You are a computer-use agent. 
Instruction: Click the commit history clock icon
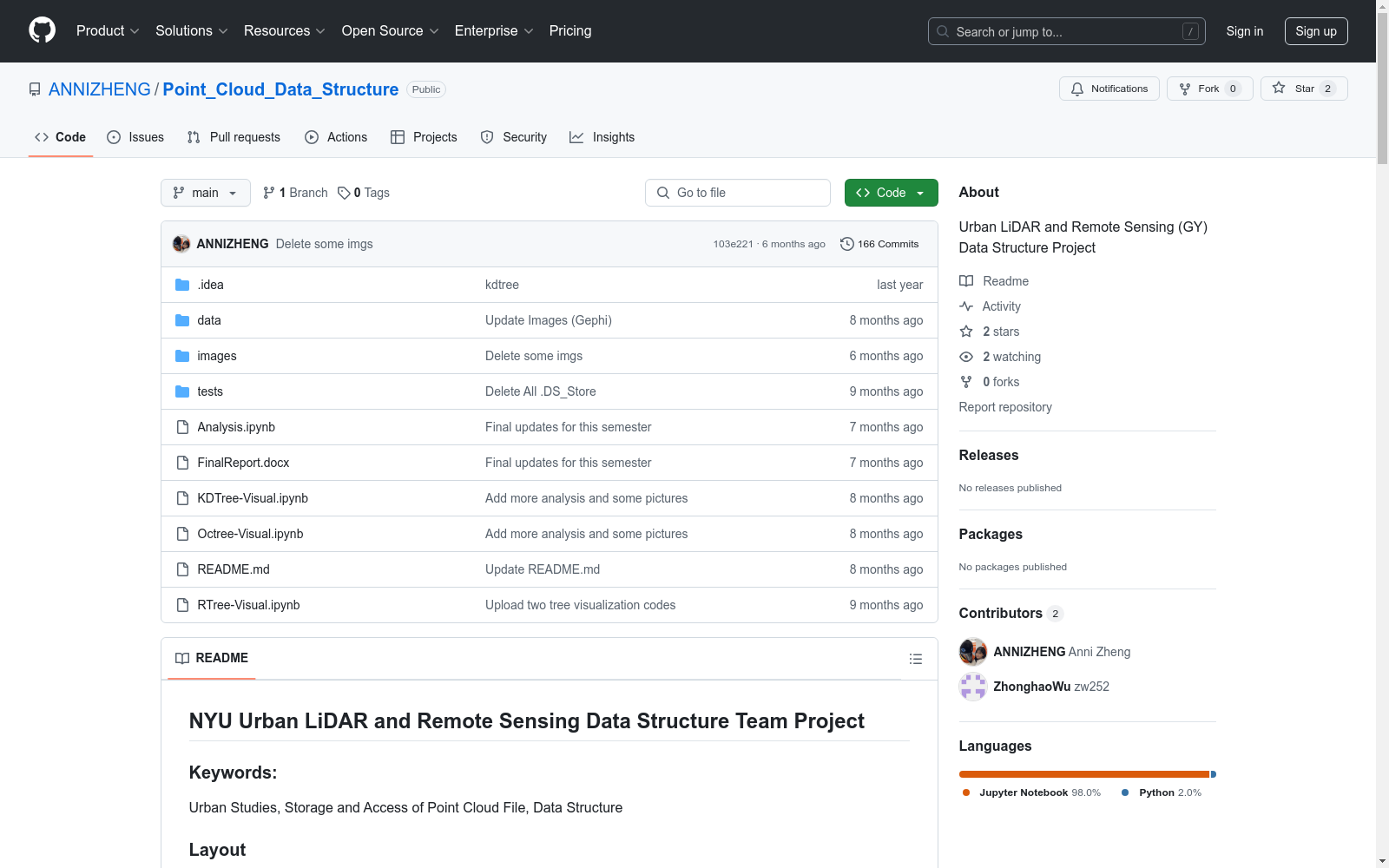pyautogui.click(x=847, y=244)
